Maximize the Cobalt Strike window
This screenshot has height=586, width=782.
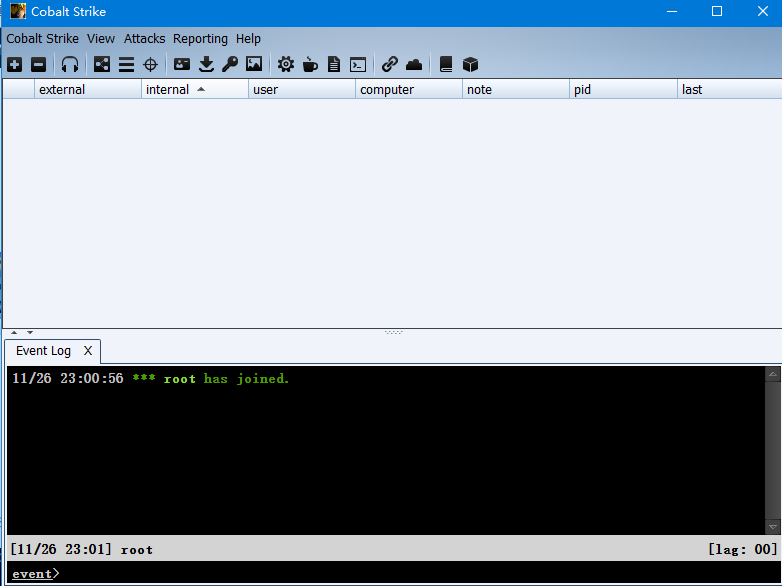(x=717, y=11)
